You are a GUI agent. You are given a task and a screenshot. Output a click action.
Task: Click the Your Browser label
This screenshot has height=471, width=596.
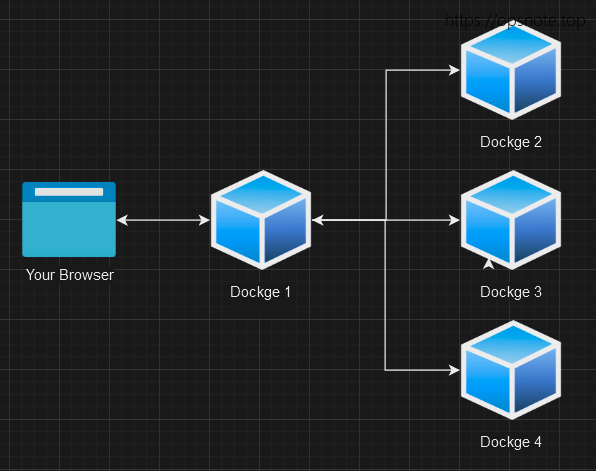tap(70, 275)
